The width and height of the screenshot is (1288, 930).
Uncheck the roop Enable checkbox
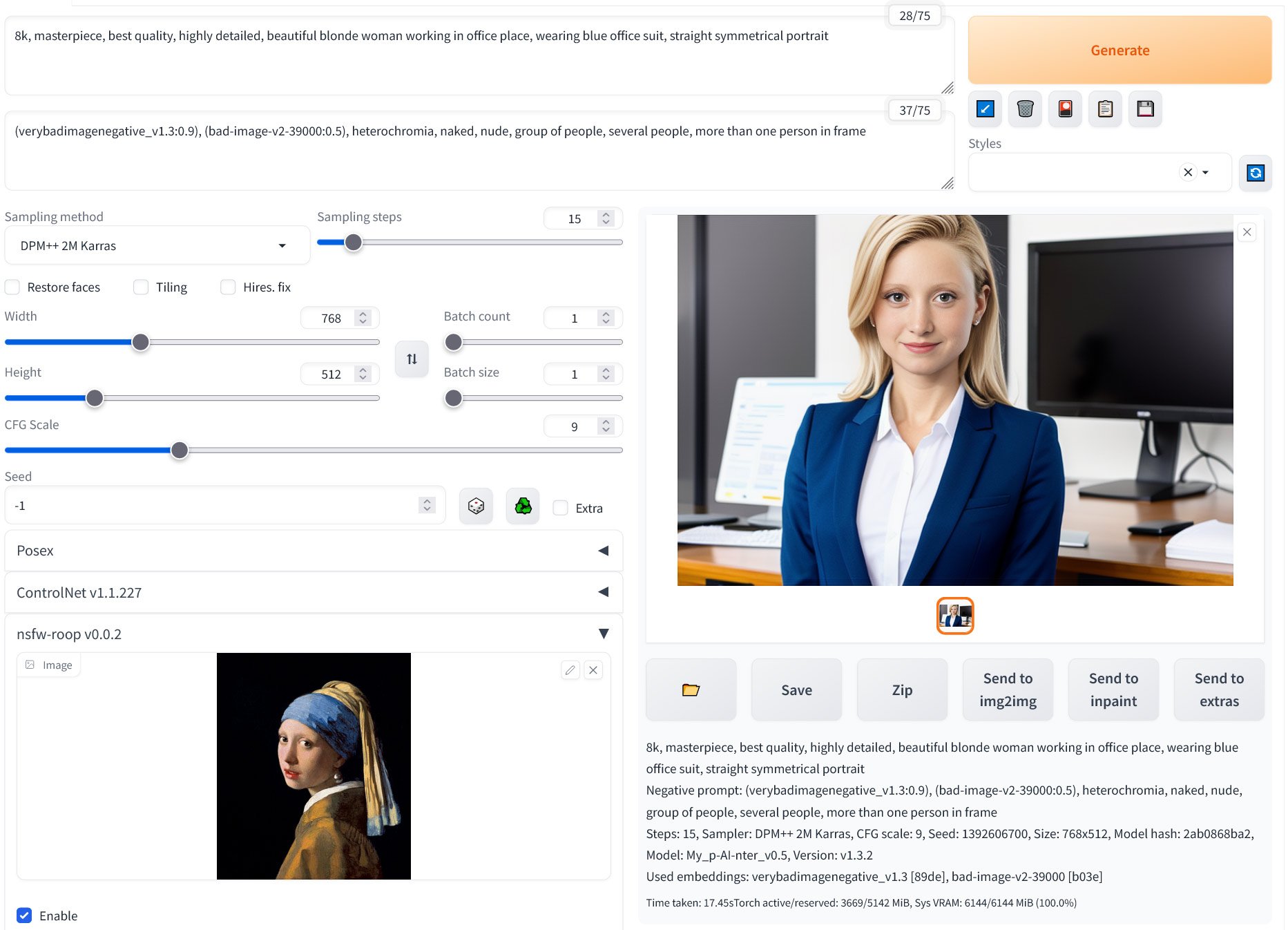pyautogui.click(x=24, y=915)
